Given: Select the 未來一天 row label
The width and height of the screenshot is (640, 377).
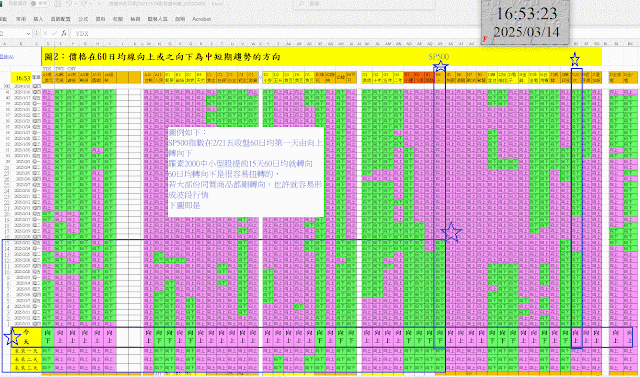Looking at the screenshot, I should 27,351.
